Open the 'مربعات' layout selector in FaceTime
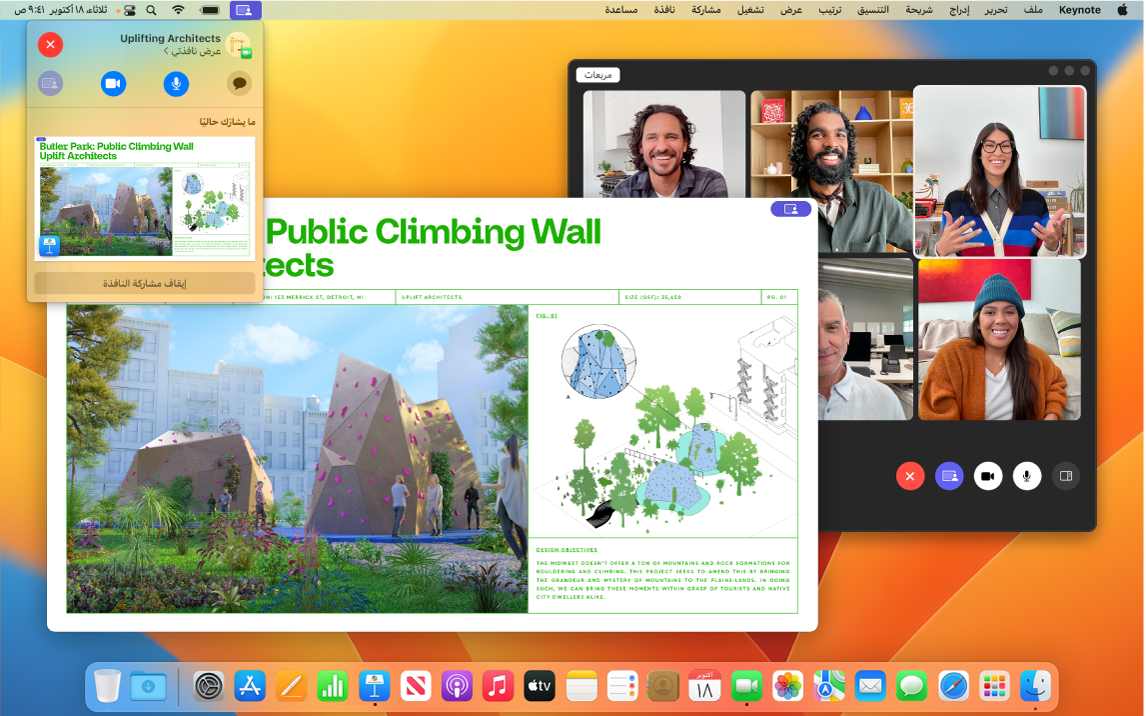Image resolution: width=1146 pixels, height=716 pixels. point(598,75)
